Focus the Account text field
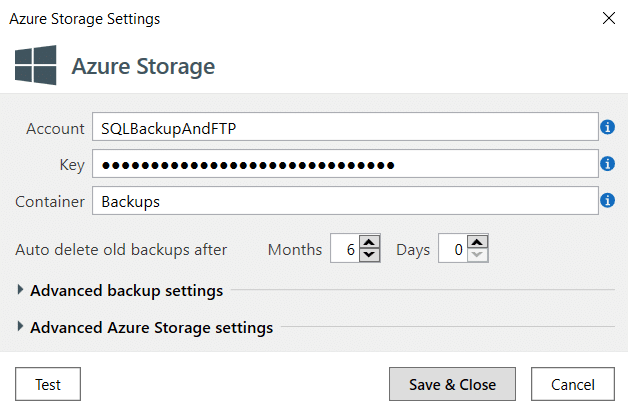Screen dimensions: 628x413 (345, 127)
